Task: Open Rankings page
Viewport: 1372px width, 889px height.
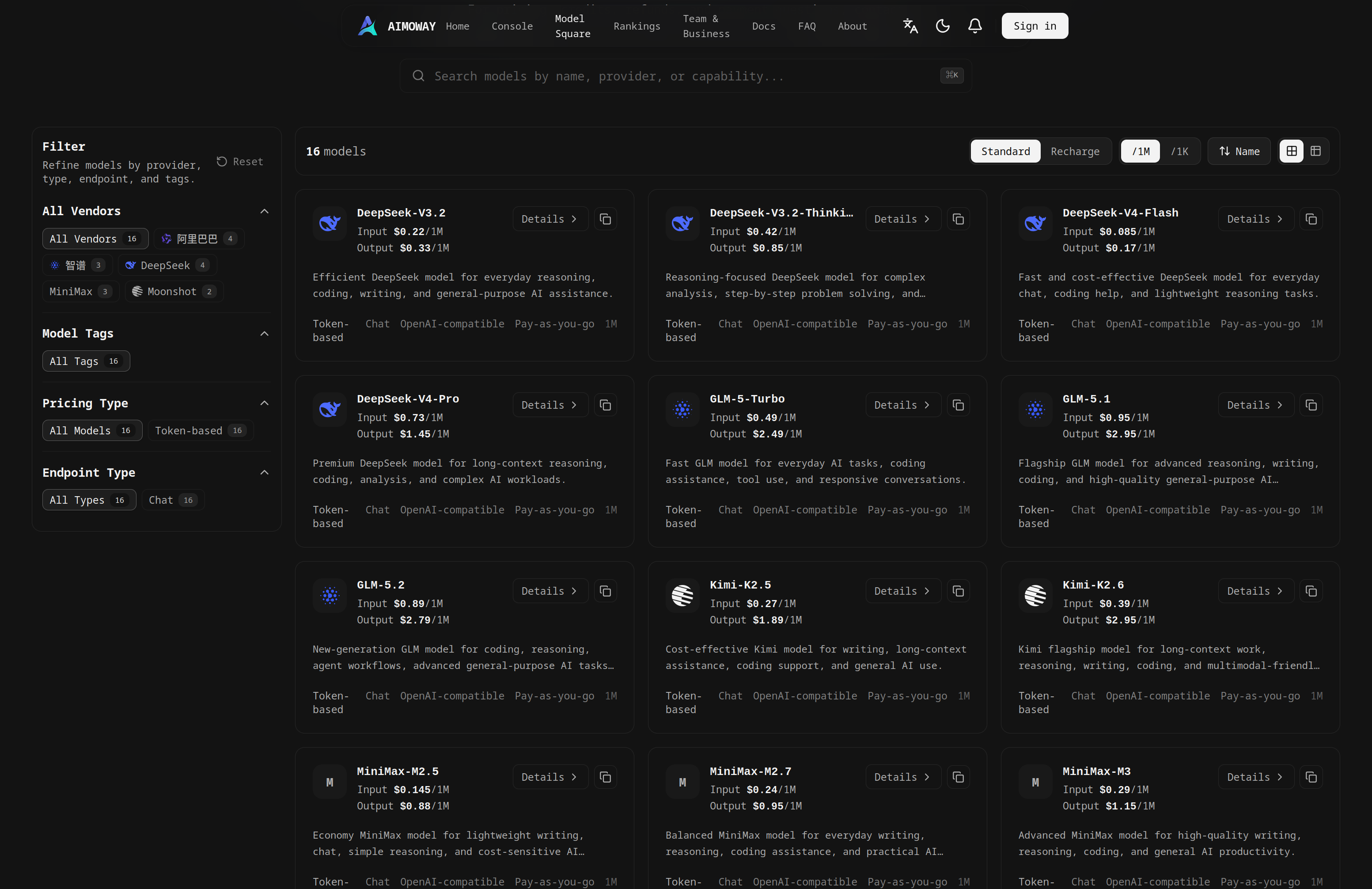Action: coord(637,26)
